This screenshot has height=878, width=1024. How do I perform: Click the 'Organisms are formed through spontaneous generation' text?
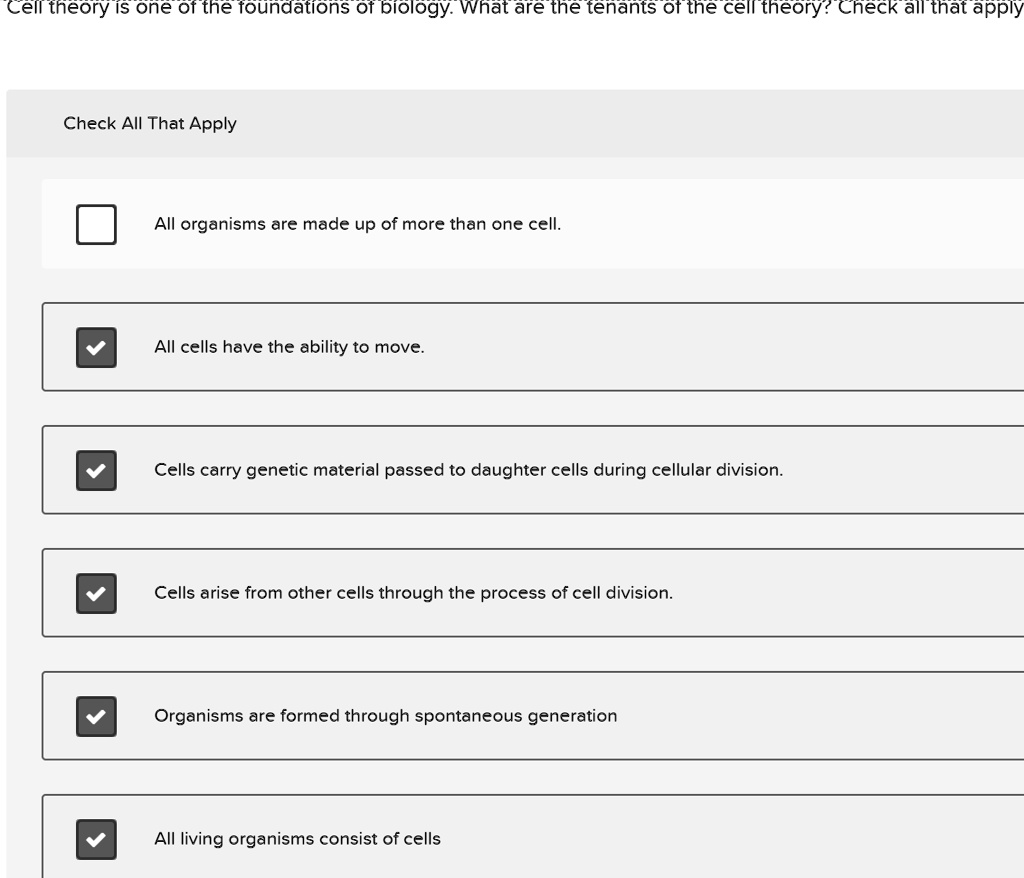click(385, 716)
